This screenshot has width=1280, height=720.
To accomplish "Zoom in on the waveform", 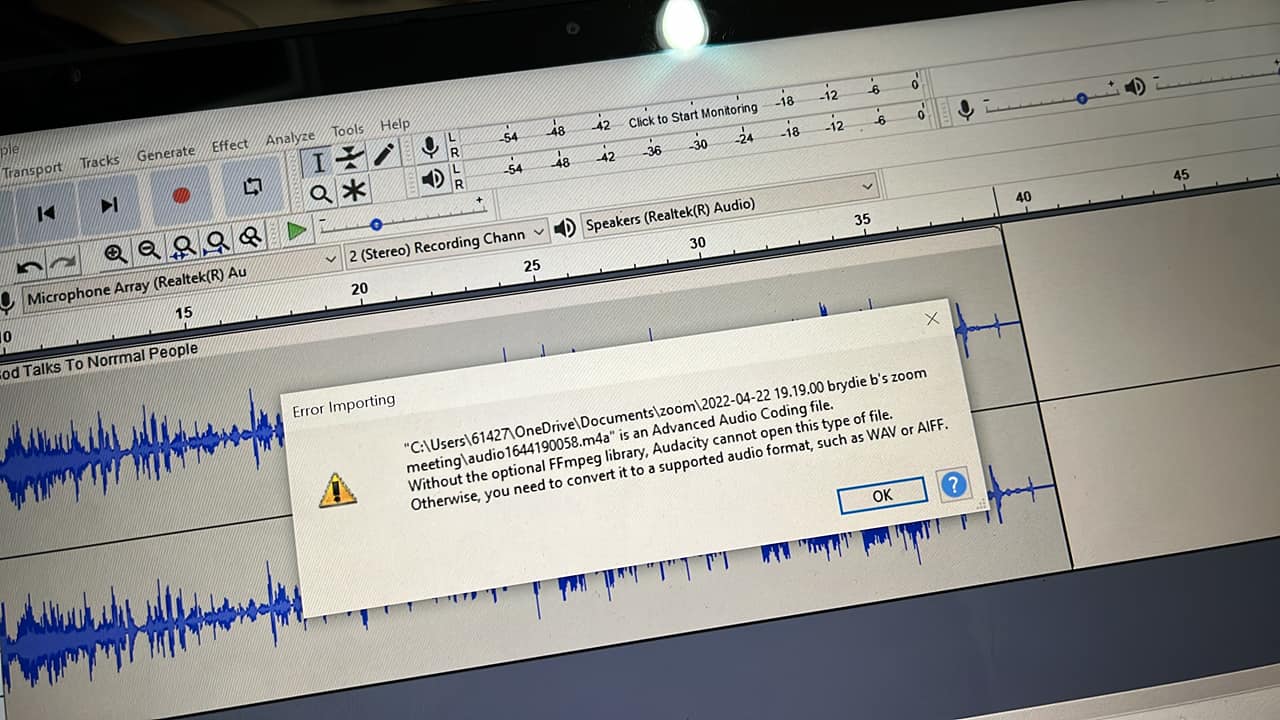I will [x=116, y=254].
